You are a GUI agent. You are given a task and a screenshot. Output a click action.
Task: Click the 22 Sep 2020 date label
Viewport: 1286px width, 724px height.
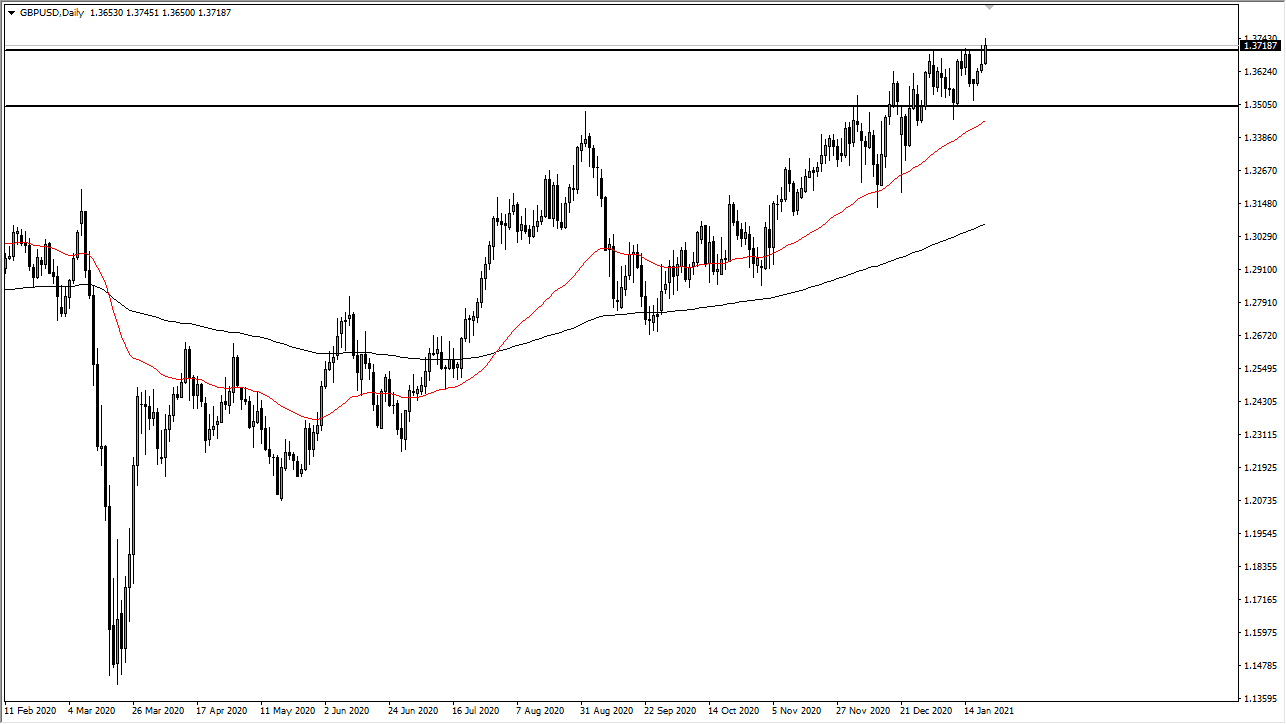(x=671, y=709)
